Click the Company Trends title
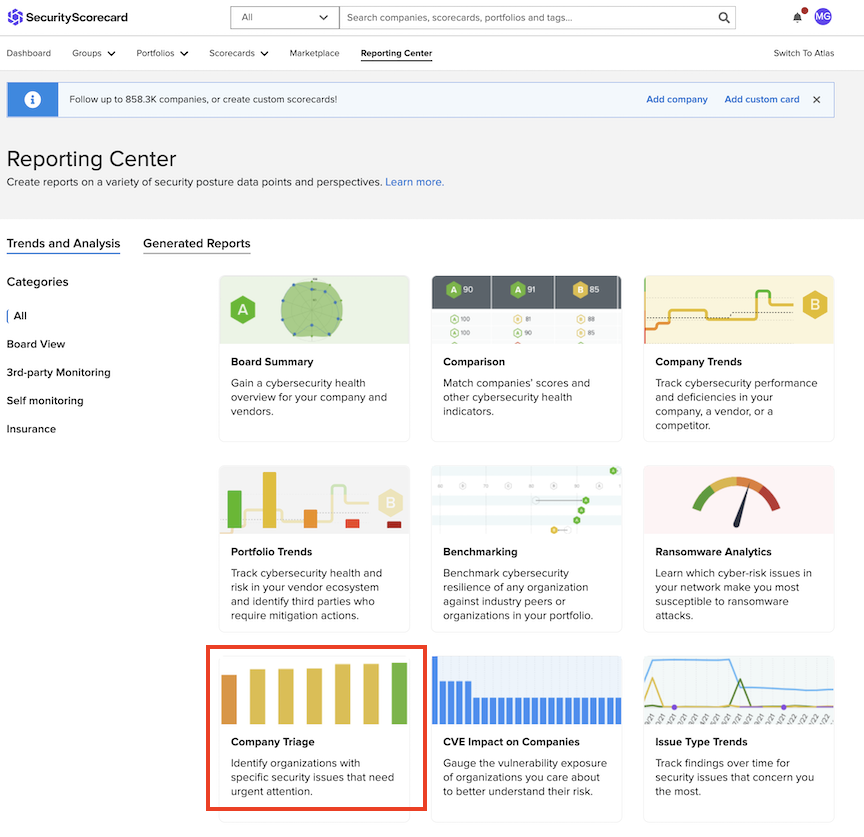Screen dimensions: 864x837 [x=698, y=362]
